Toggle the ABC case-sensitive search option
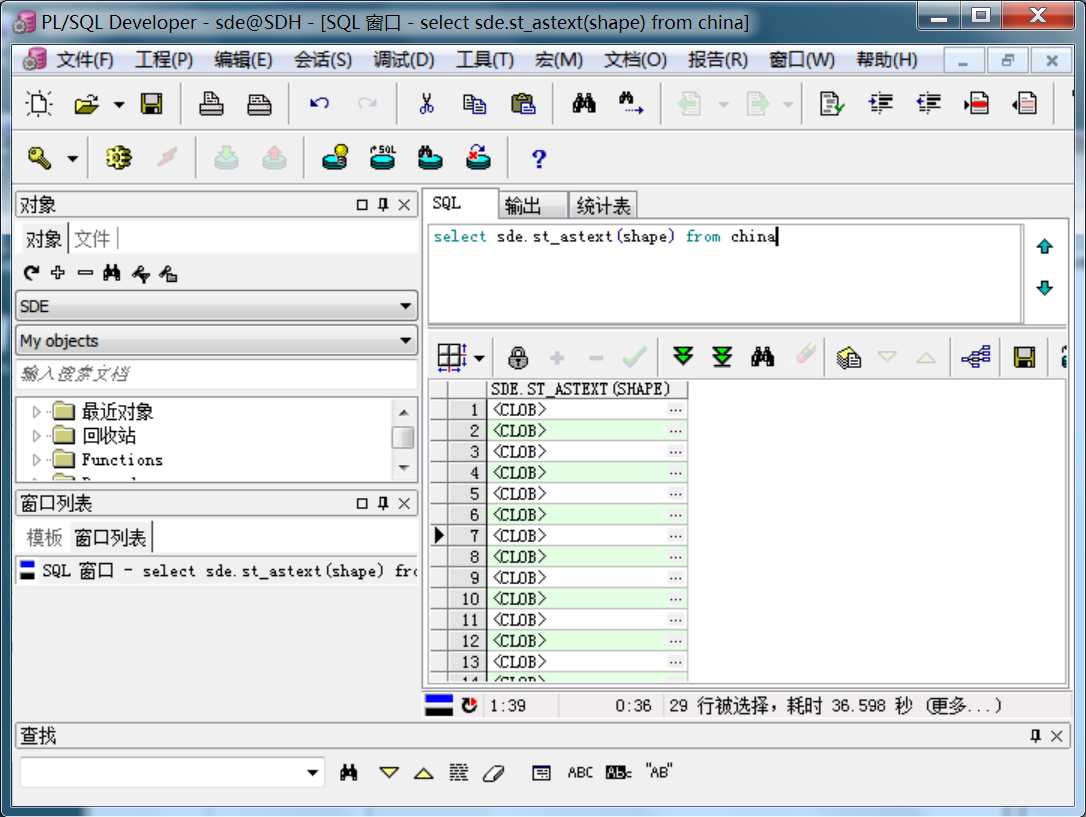1086x817 pixels. tap(580, 772)
